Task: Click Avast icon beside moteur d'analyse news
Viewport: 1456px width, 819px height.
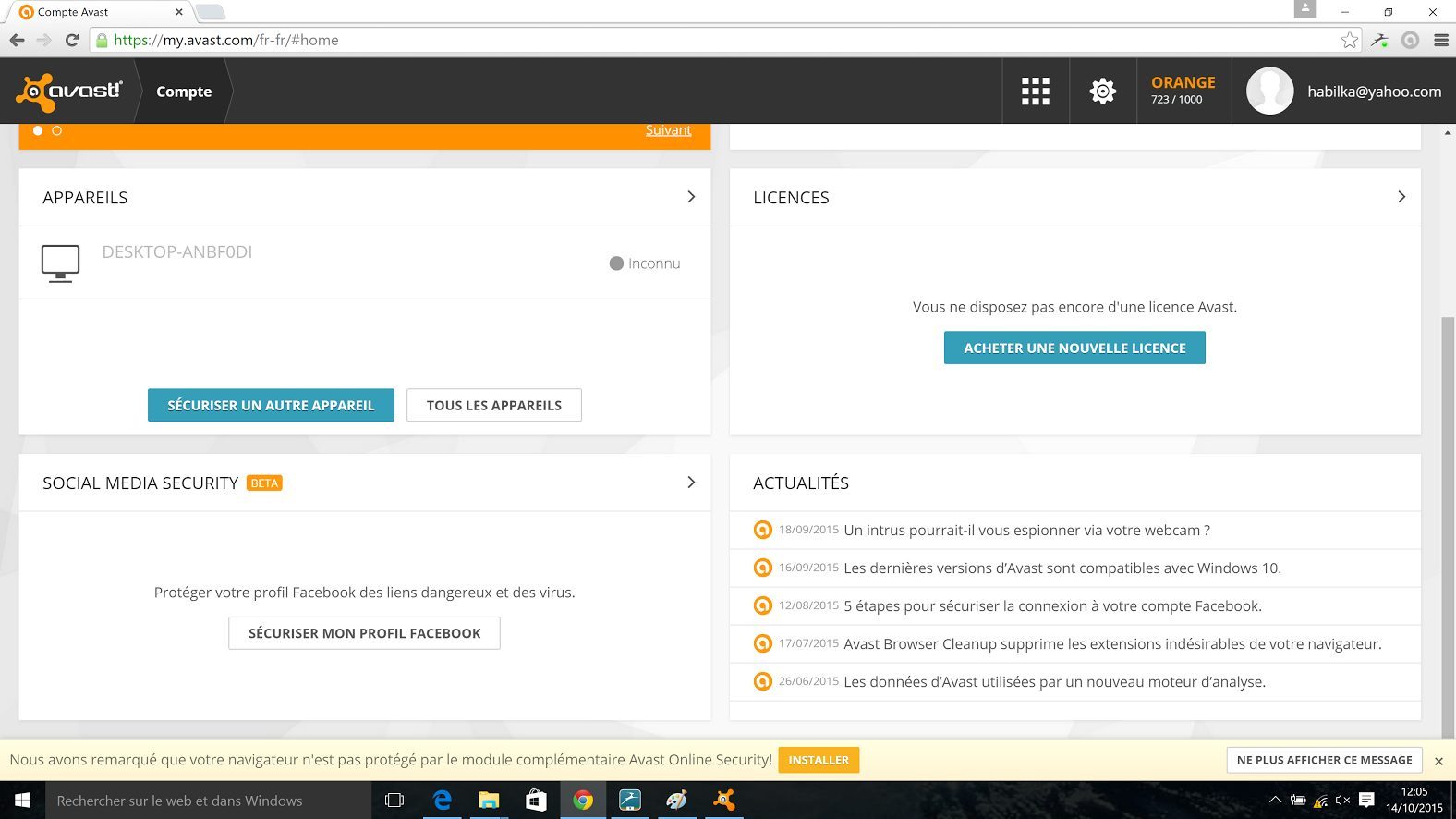Action: click(x=762, y=681)
